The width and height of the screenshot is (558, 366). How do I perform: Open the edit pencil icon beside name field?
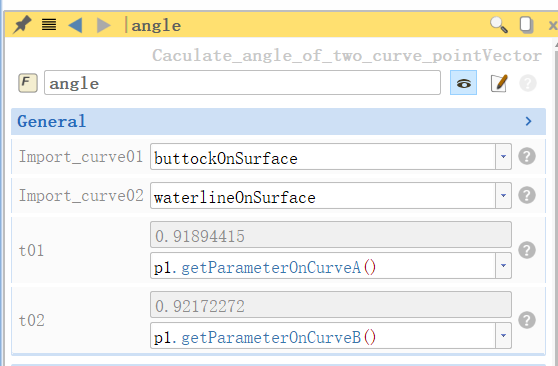pyautogui.click(x=499, y=83)
